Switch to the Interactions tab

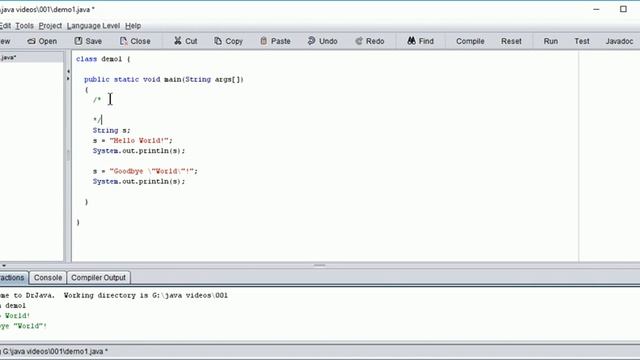(x=13, y=278)
